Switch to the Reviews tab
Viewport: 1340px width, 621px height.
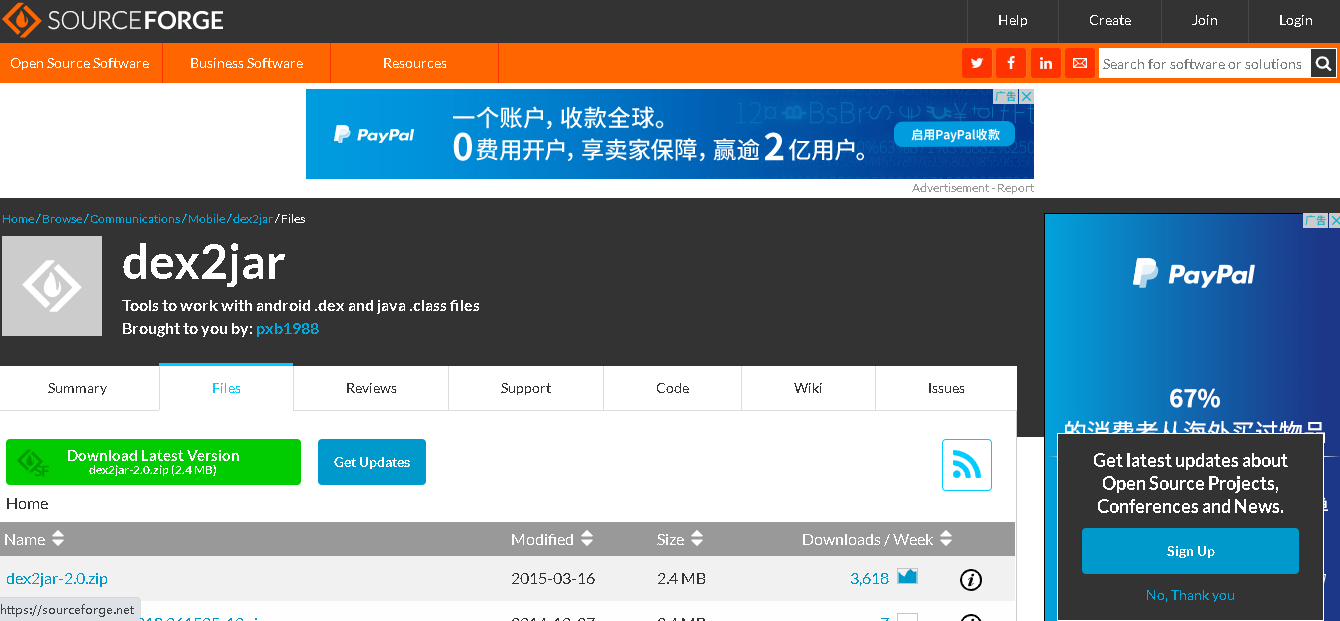[x=371, y=388]
